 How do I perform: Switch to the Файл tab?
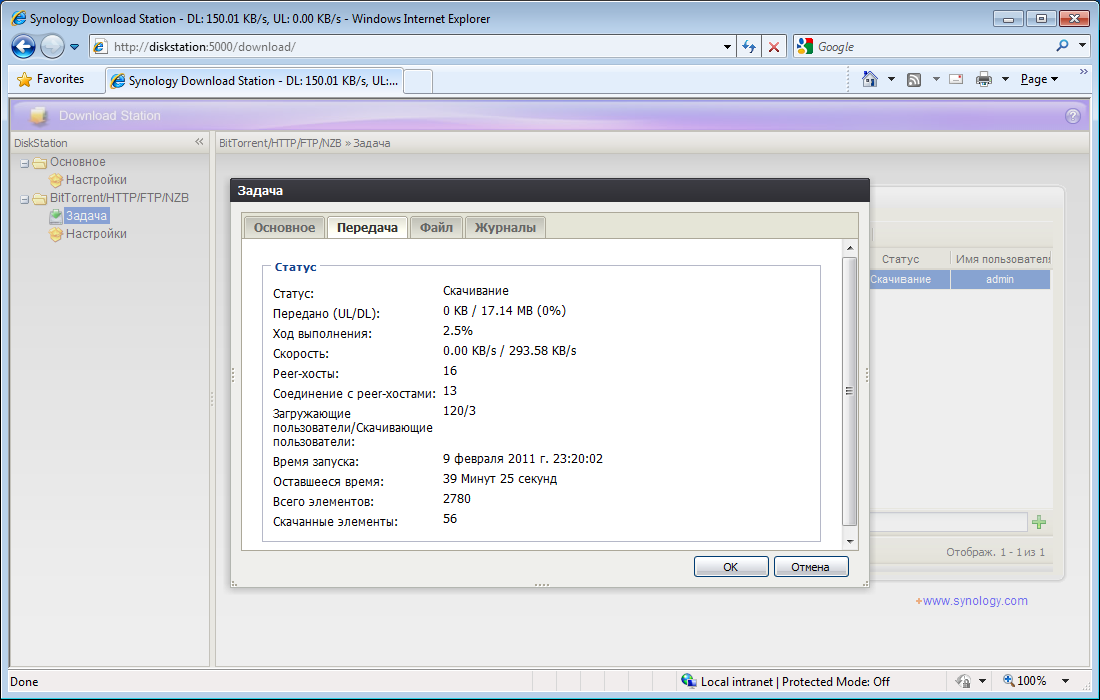(x=436, y=227)
